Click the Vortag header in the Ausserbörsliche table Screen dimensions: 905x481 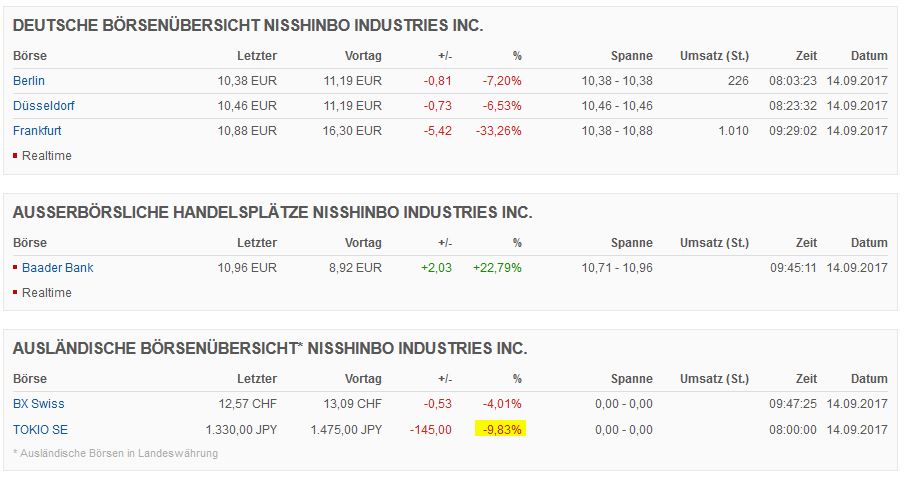363,243
